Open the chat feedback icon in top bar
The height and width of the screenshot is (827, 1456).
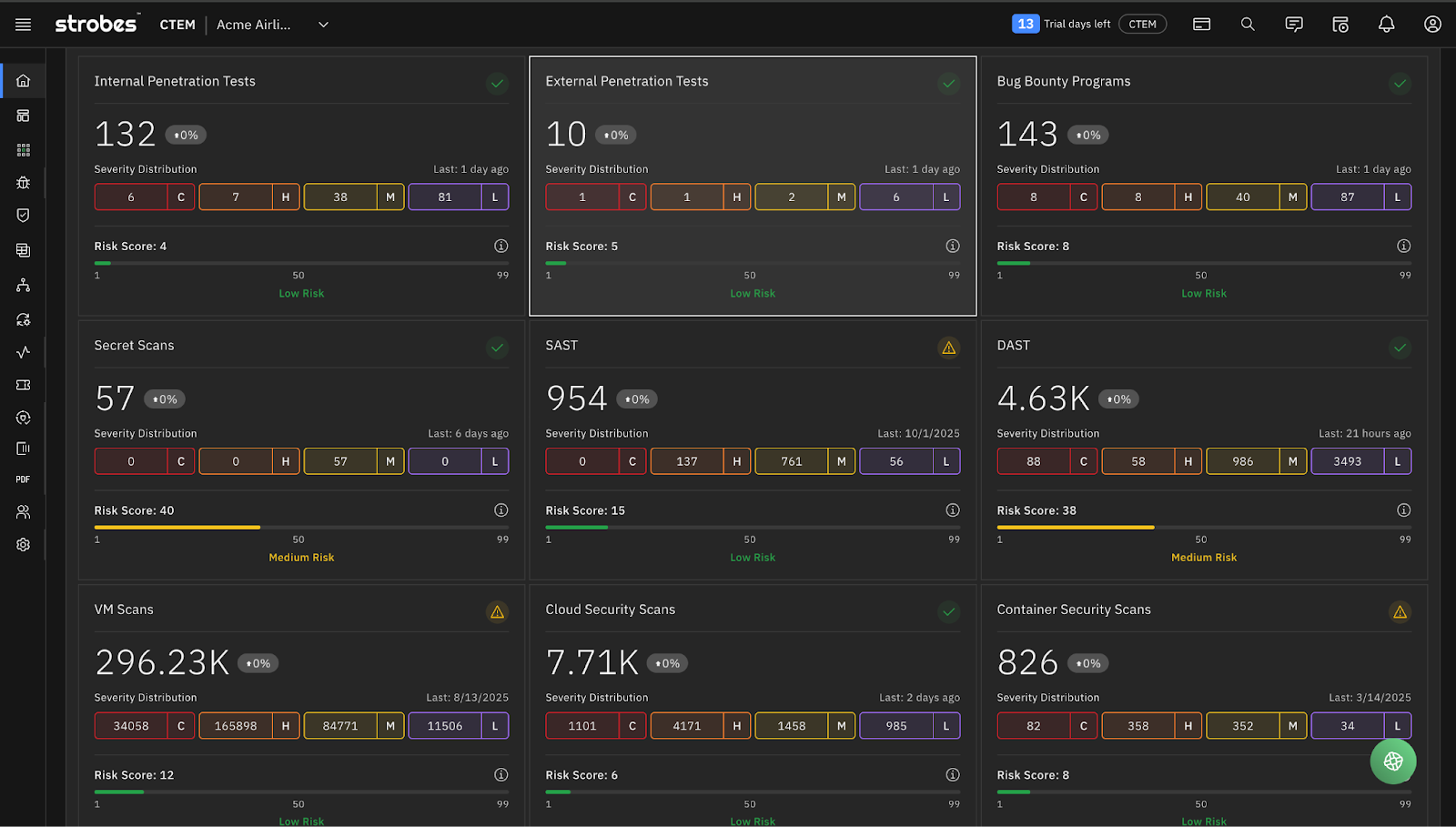(x=1293, y=24)
